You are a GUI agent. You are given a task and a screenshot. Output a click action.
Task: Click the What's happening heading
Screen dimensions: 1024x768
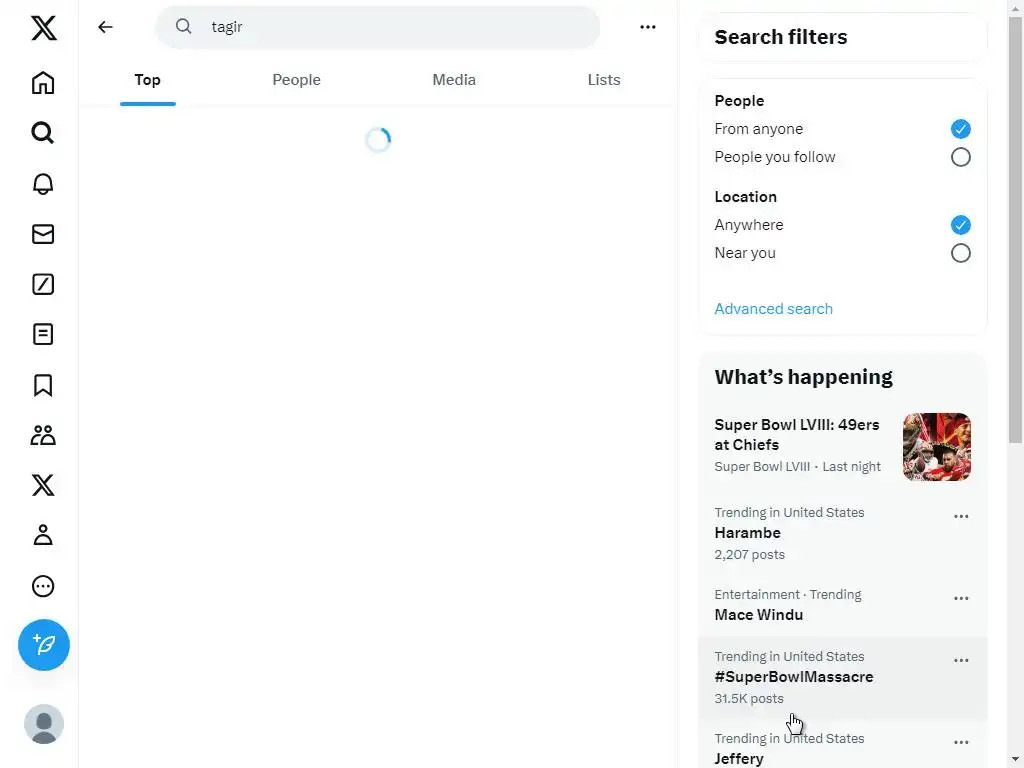click(803, 377)
